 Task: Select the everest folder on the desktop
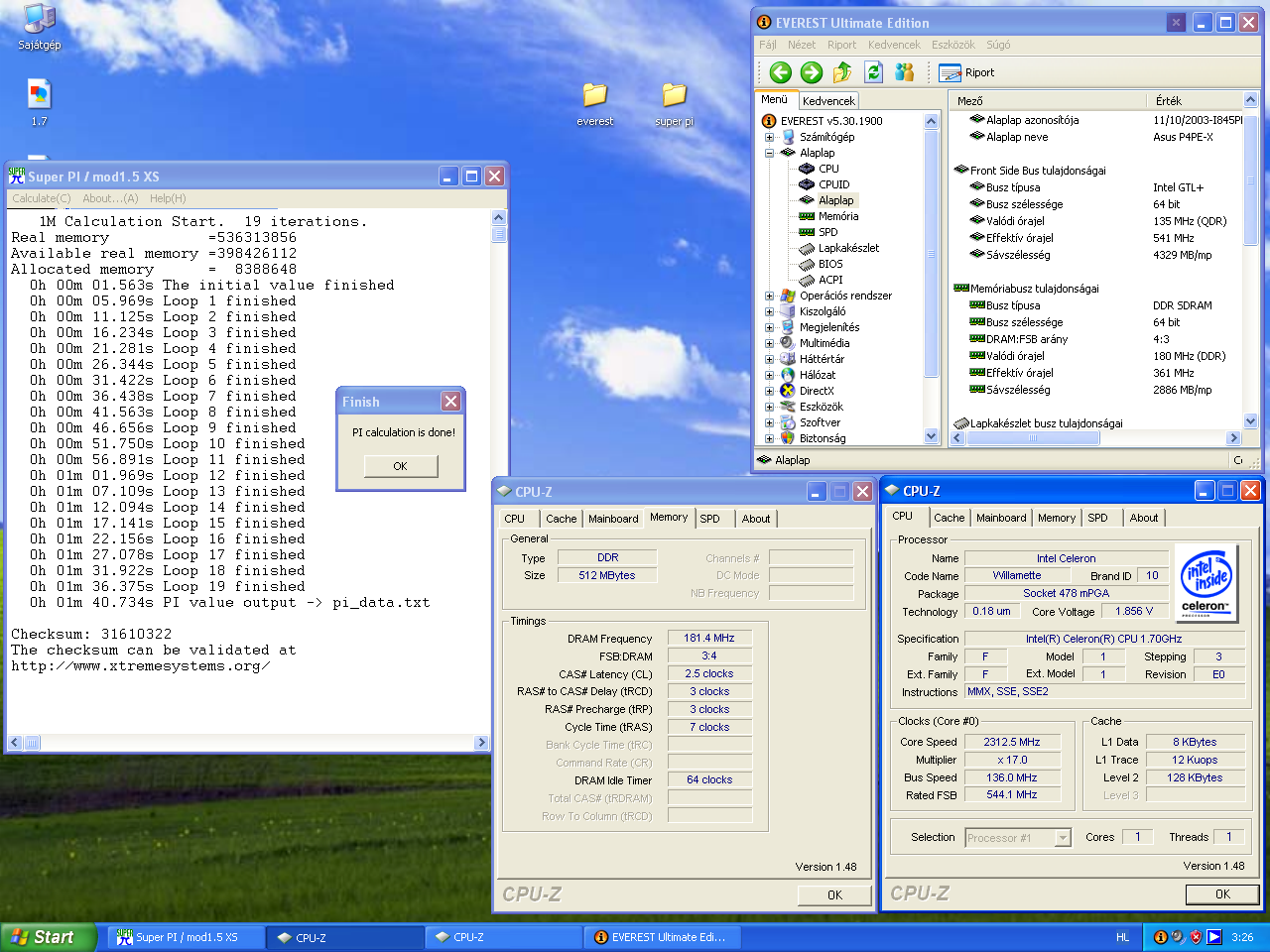594,104
